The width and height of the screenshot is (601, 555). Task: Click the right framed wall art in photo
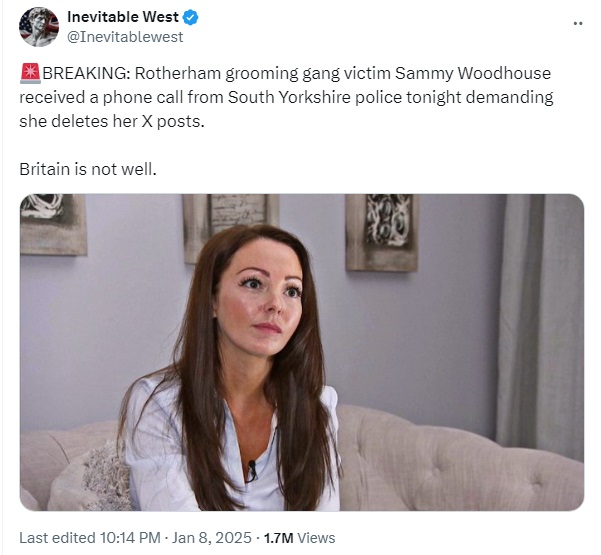(x=383, y=232)
